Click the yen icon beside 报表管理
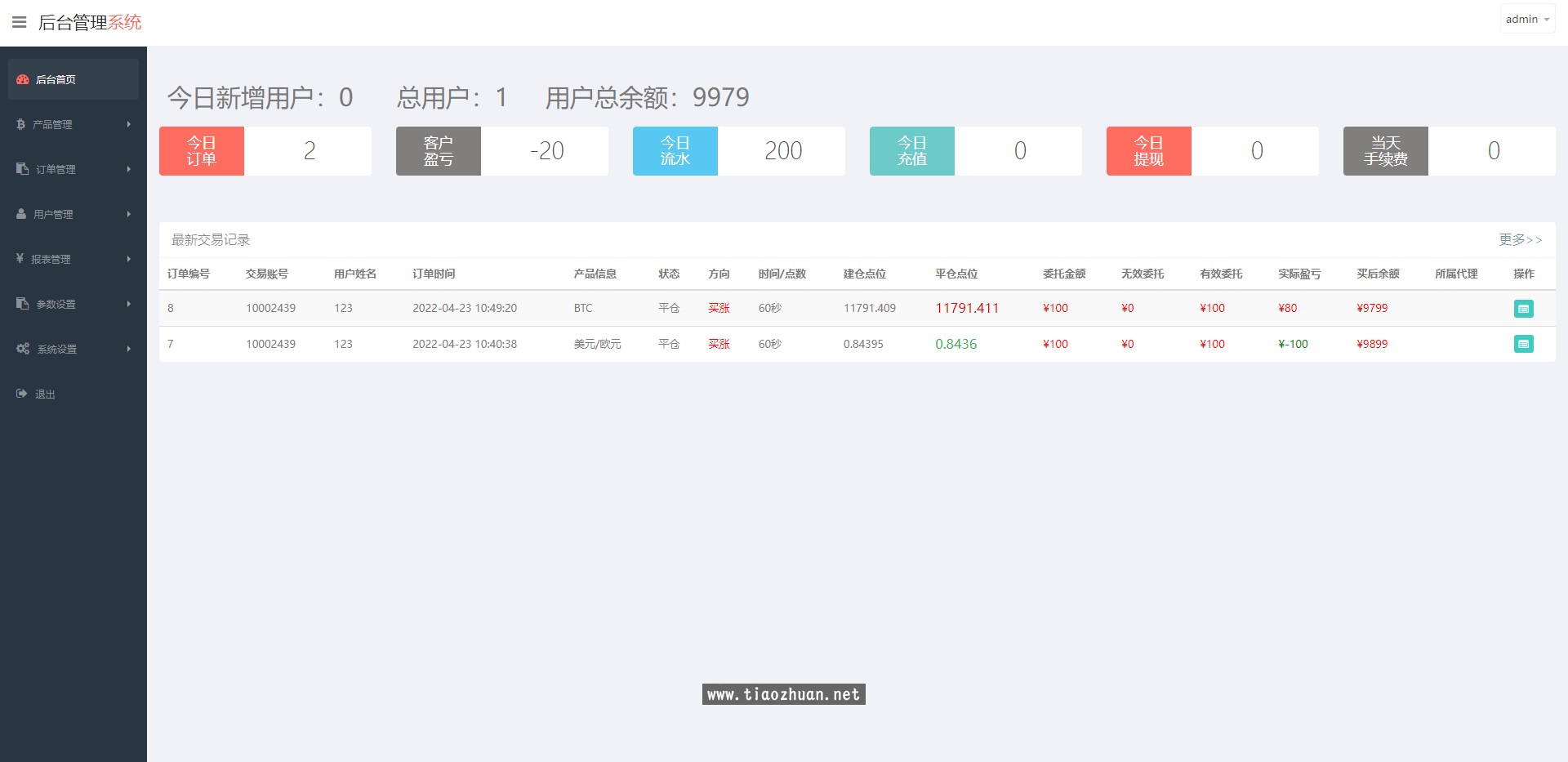 coord(20,259)
